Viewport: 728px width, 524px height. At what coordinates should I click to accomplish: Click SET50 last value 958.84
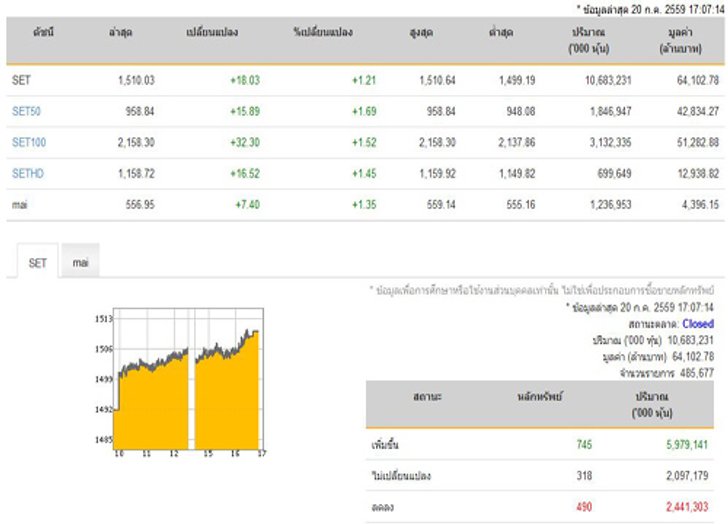[x=140, y=111]
